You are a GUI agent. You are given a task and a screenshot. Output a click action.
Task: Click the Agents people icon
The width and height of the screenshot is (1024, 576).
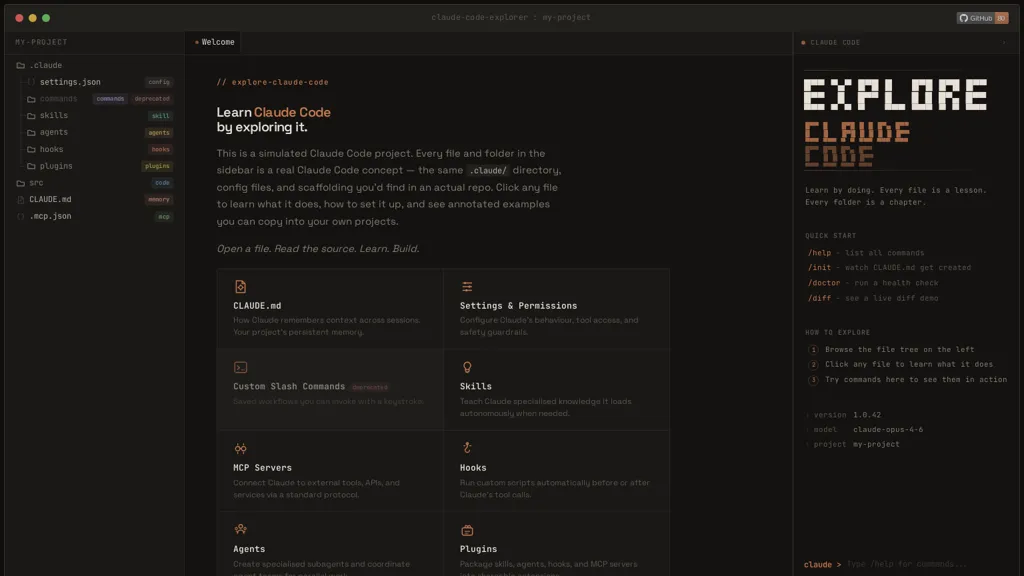coord(240,530)
